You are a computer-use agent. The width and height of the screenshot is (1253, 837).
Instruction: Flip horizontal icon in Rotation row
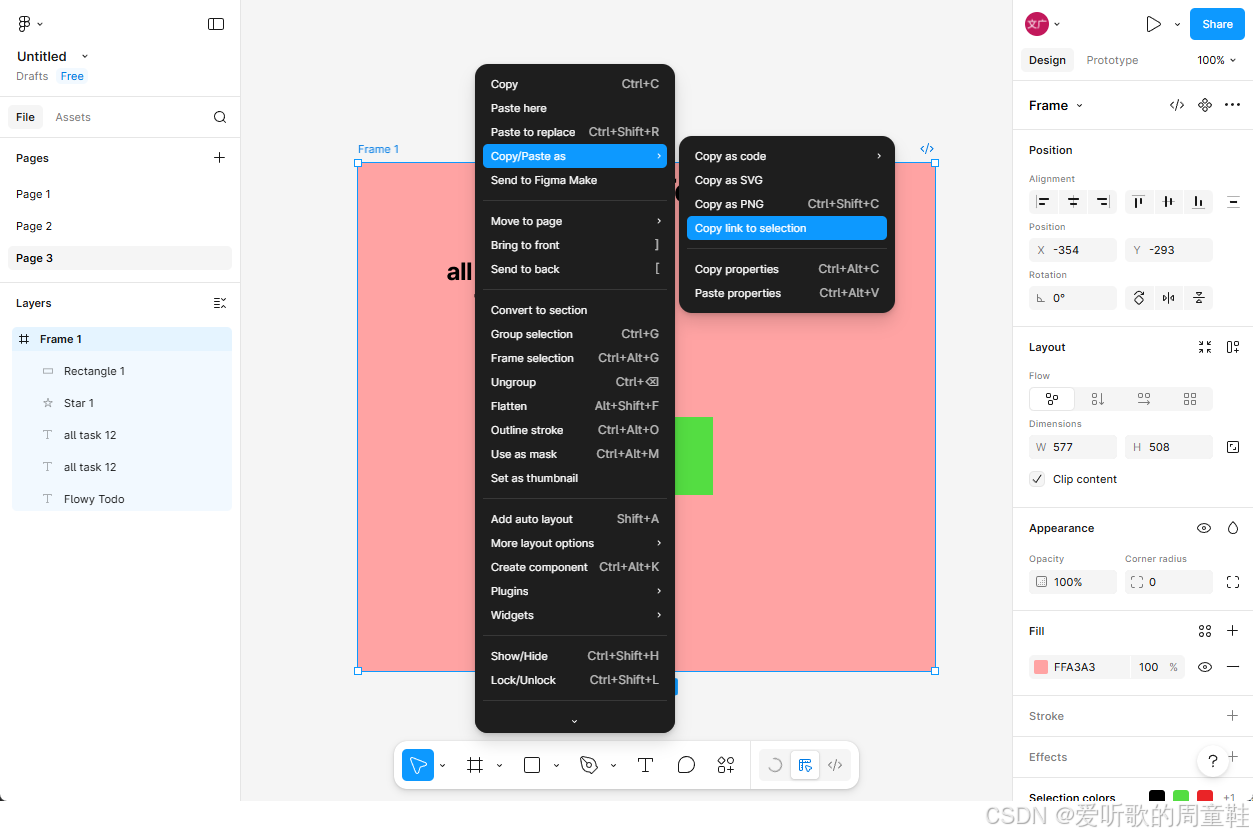pyautogui.click(x=1168, y=298)
